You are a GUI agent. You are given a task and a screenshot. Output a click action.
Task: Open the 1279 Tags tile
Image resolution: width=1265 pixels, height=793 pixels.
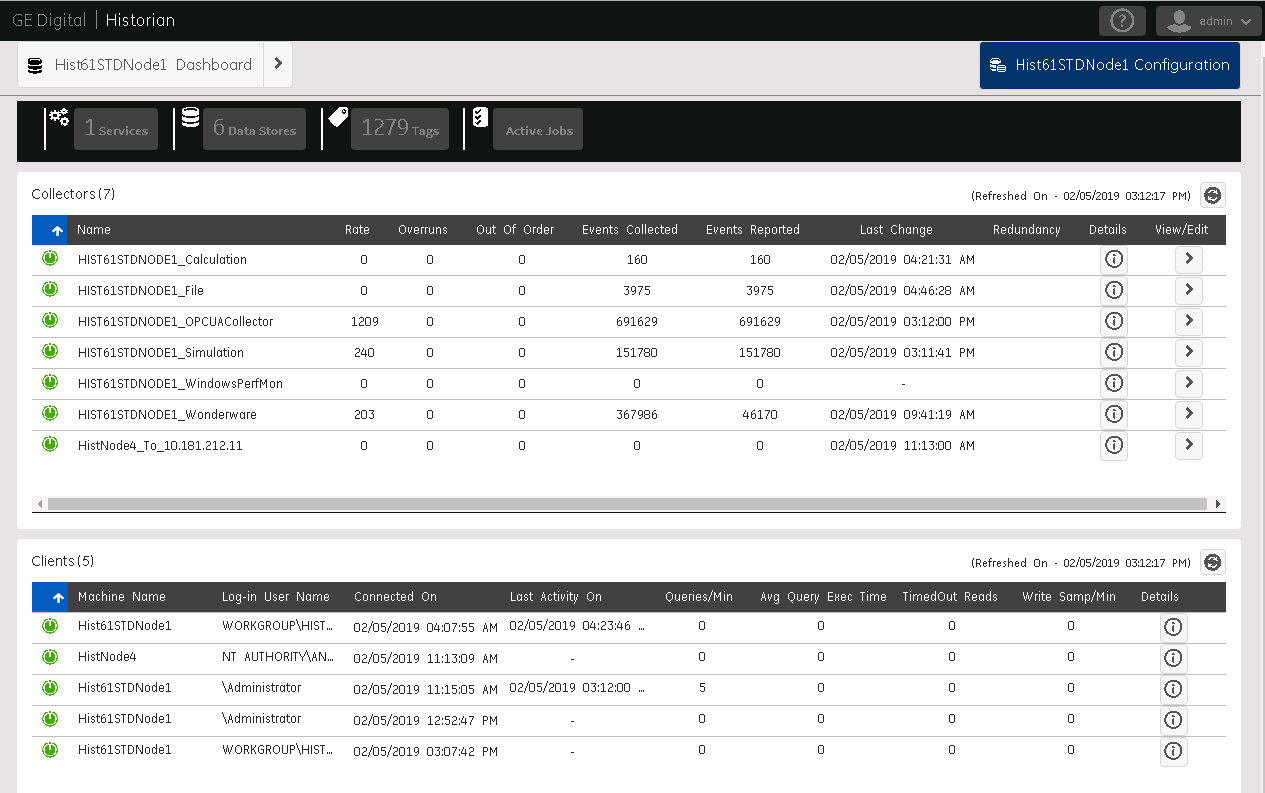[x=399, y=130]
